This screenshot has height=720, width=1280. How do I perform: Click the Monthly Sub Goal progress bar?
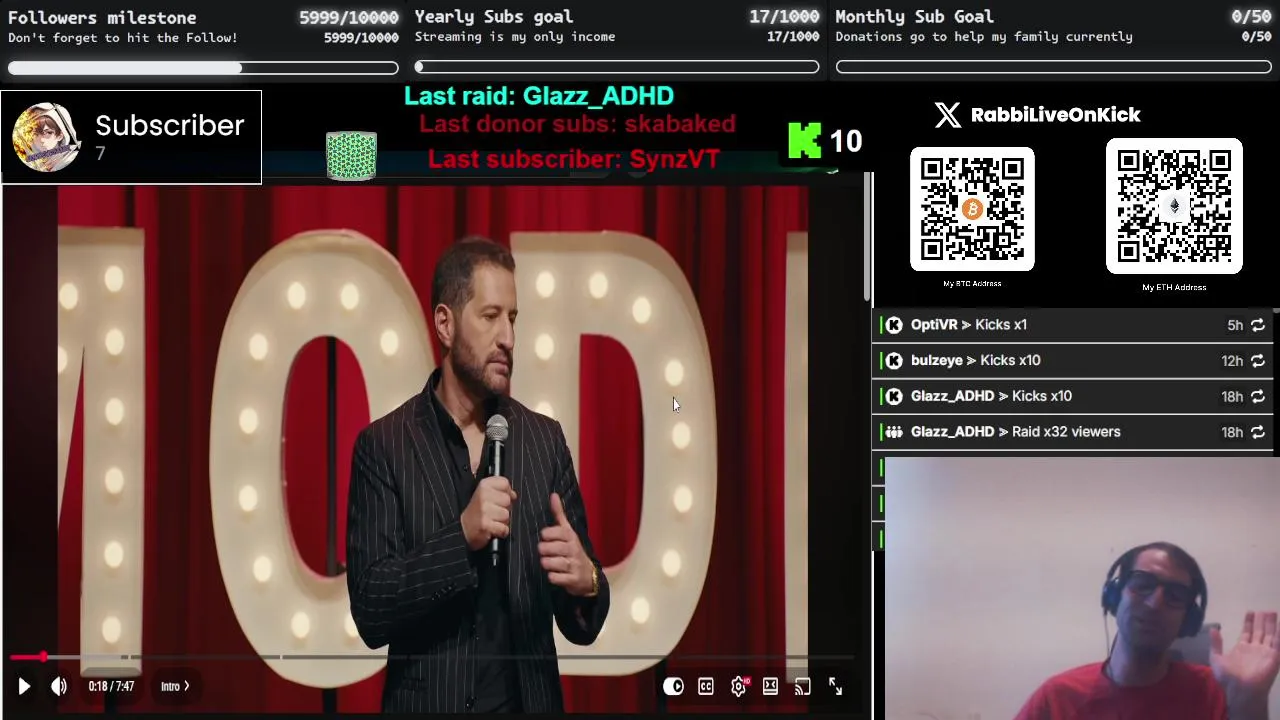pos(1053,67)
